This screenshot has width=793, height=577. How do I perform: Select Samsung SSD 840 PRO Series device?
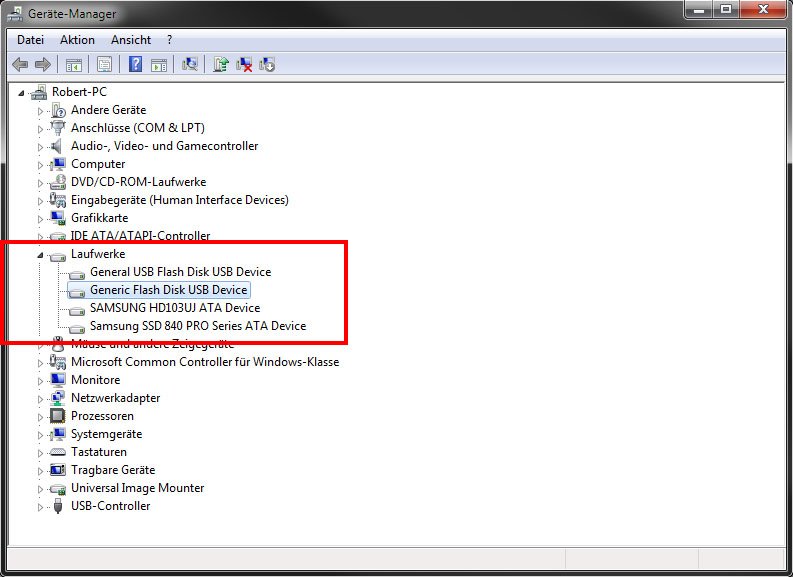coord(197,326)
